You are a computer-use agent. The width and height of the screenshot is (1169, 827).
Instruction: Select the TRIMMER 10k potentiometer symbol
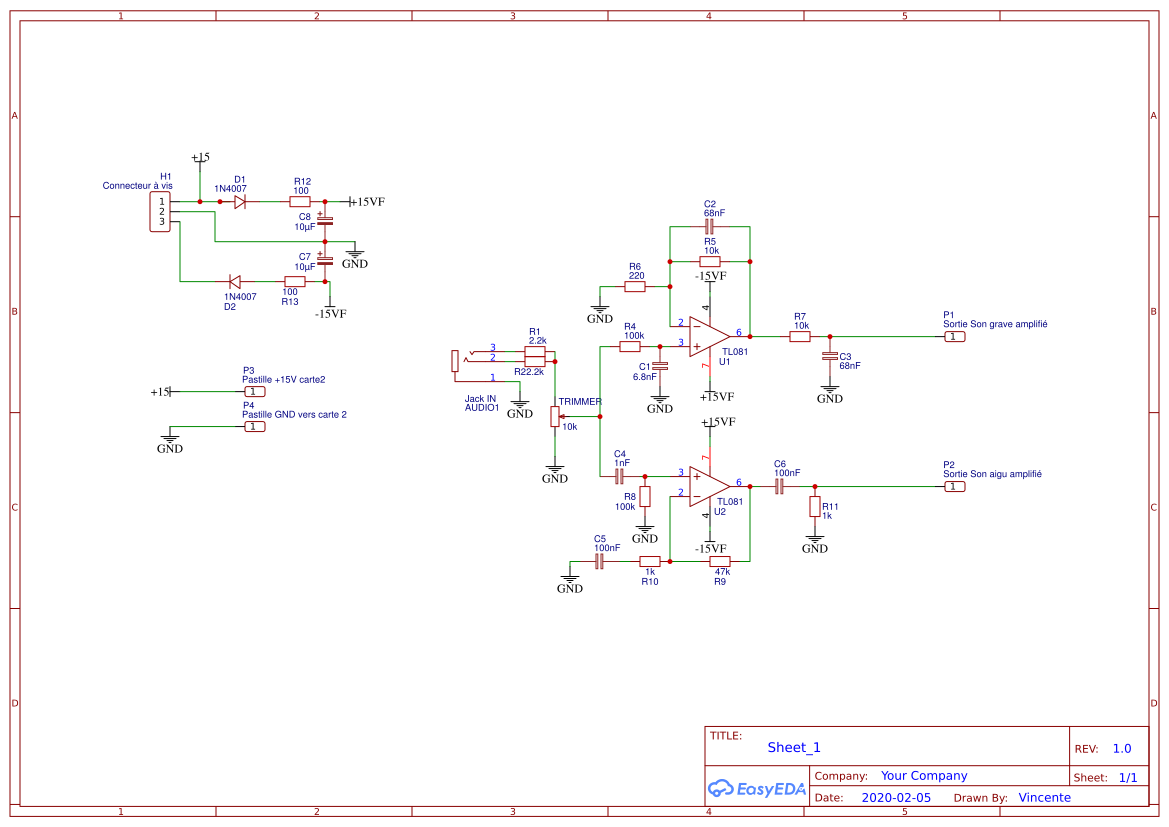pyautogui.click(x=555, y=416)
